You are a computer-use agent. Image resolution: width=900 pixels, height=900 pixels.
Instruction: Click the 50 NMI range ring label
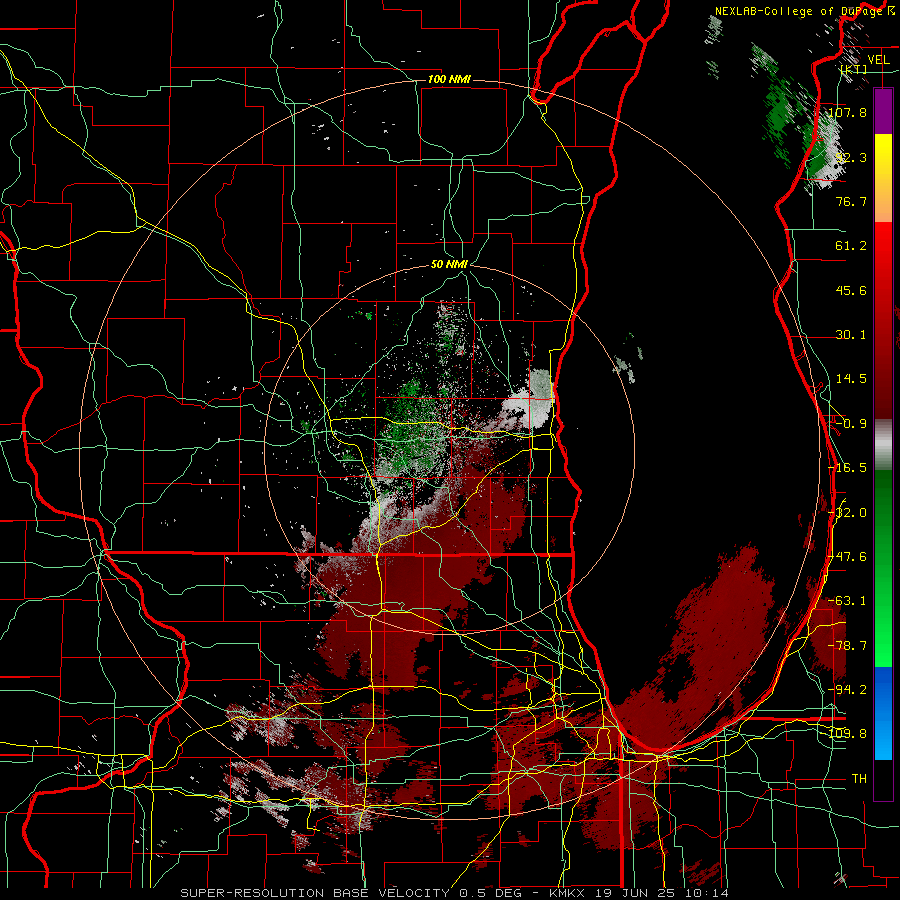click(449, 265)
